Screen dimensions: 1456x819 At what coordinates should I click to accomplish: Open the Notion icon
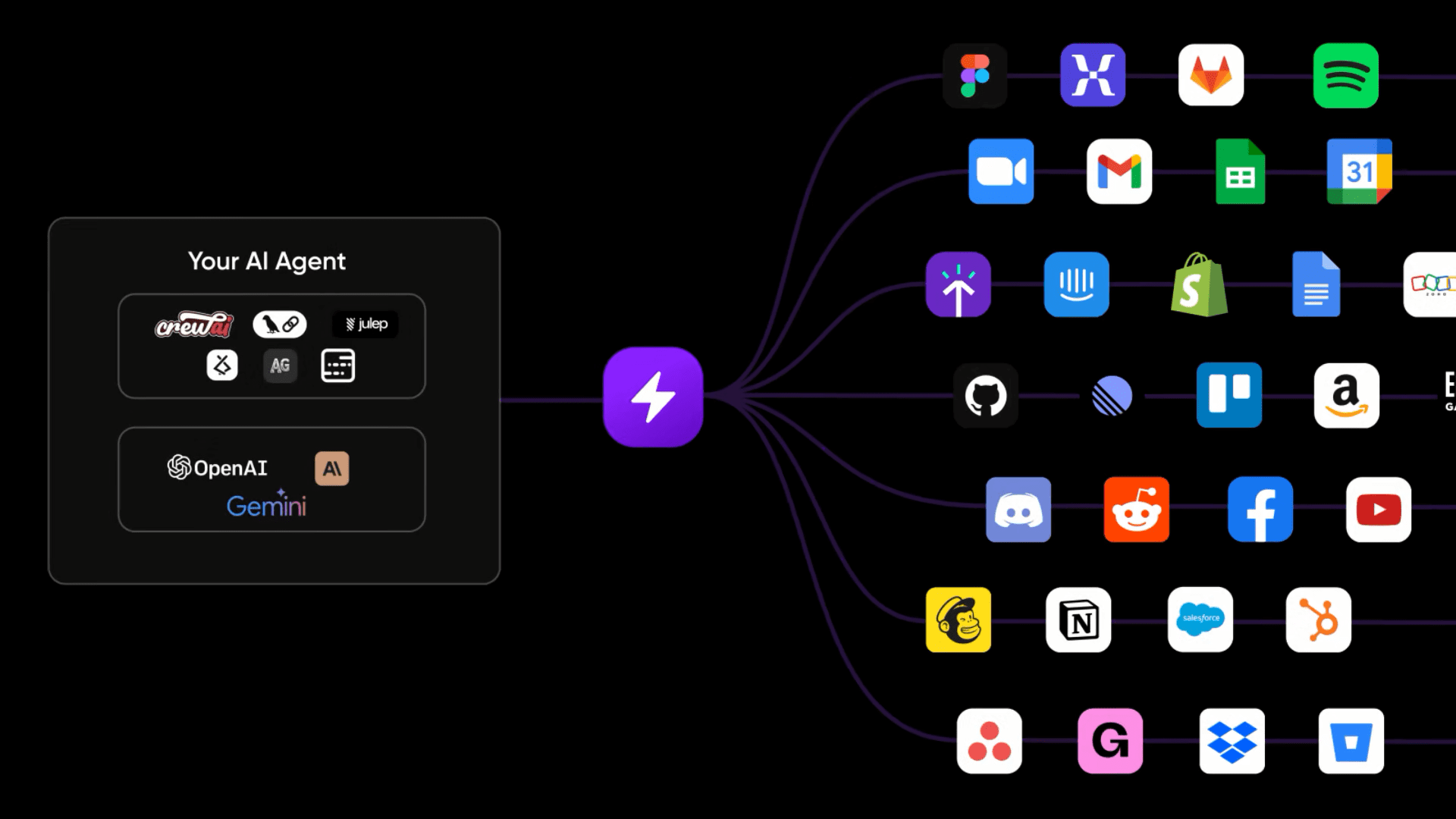pos(1078,620)
